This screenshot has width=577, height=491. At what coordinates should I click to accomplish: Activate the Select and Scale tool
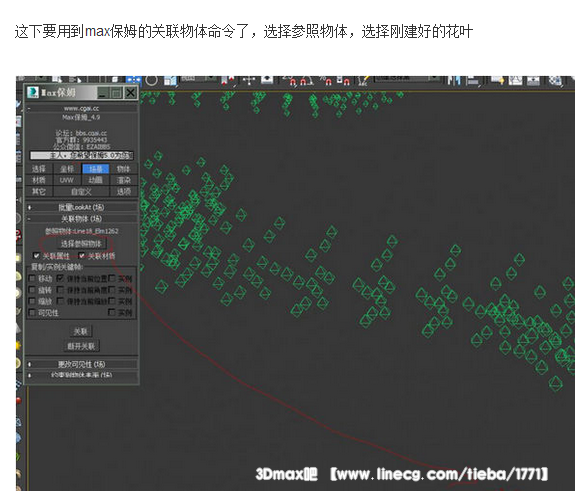tap(170, 80)
